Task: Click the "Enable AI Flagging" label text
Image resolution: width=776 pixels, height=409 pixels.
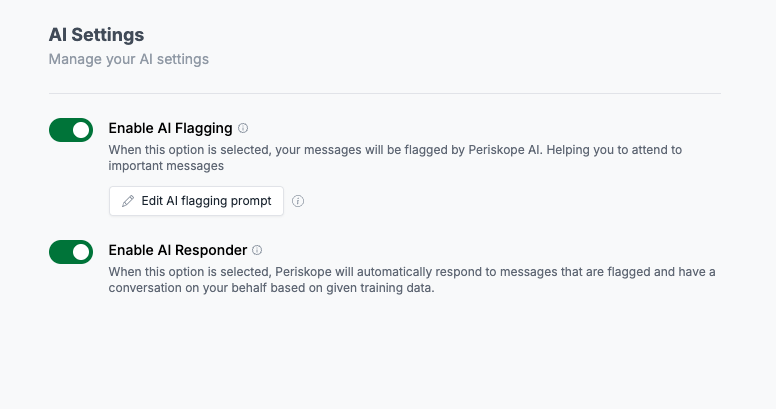Action: pyautogui.click(x=170, y=128)
